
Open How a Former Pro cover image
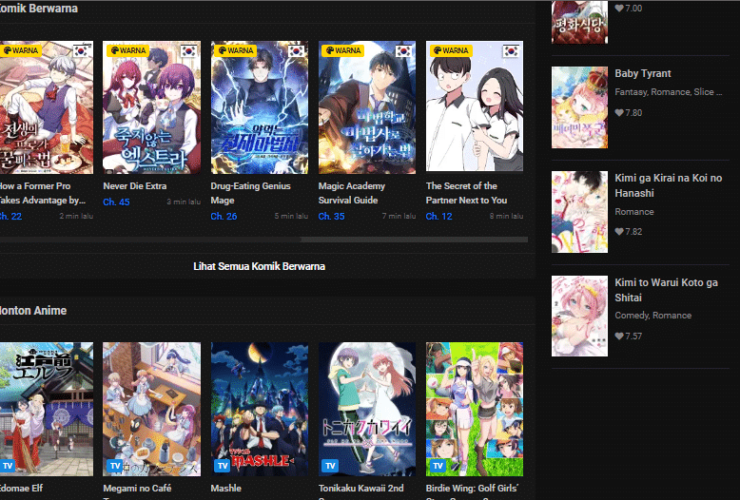pos(46,107)
